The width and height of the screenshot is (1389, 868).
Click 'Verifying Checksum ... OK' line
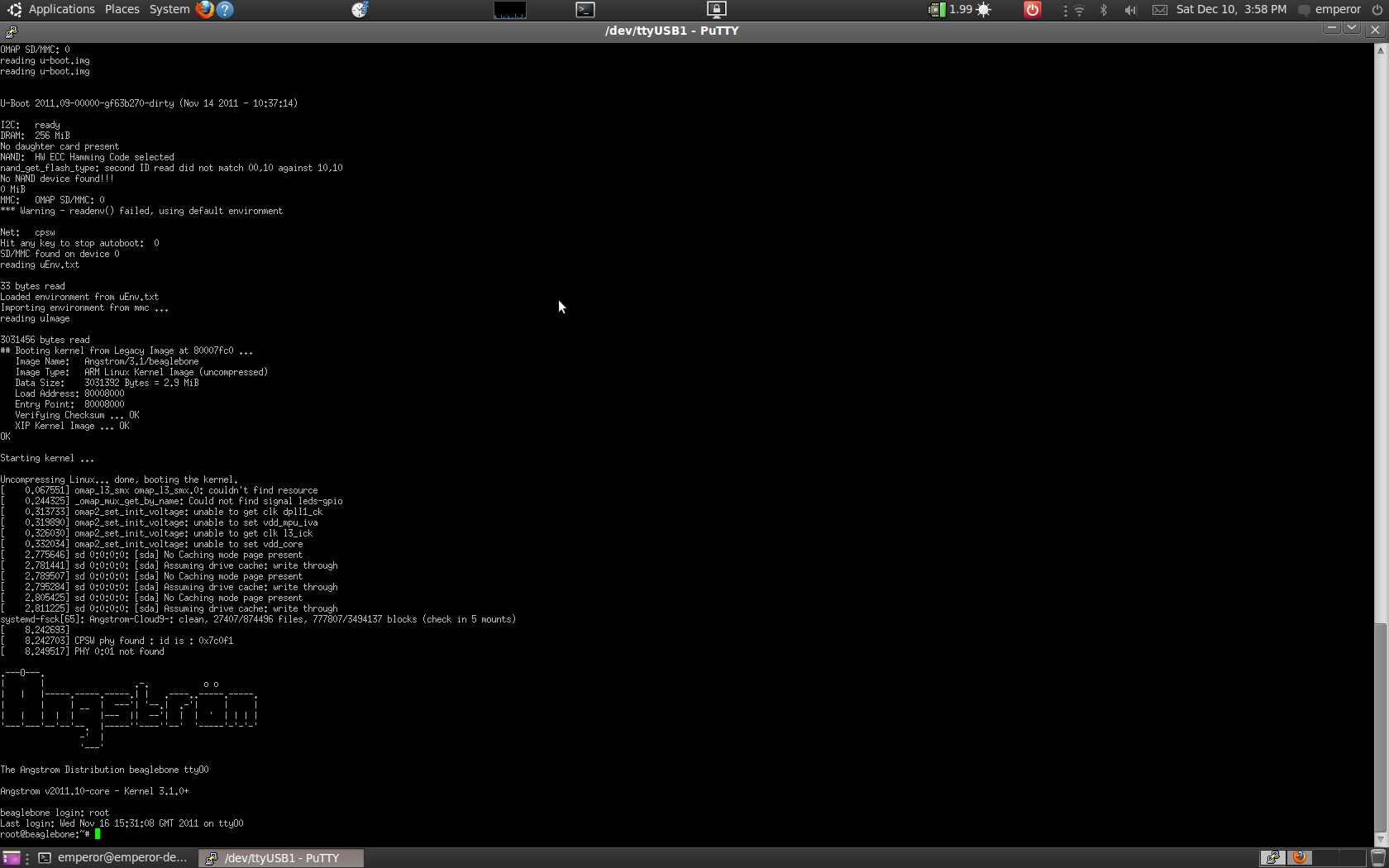[x=77, y=415]
